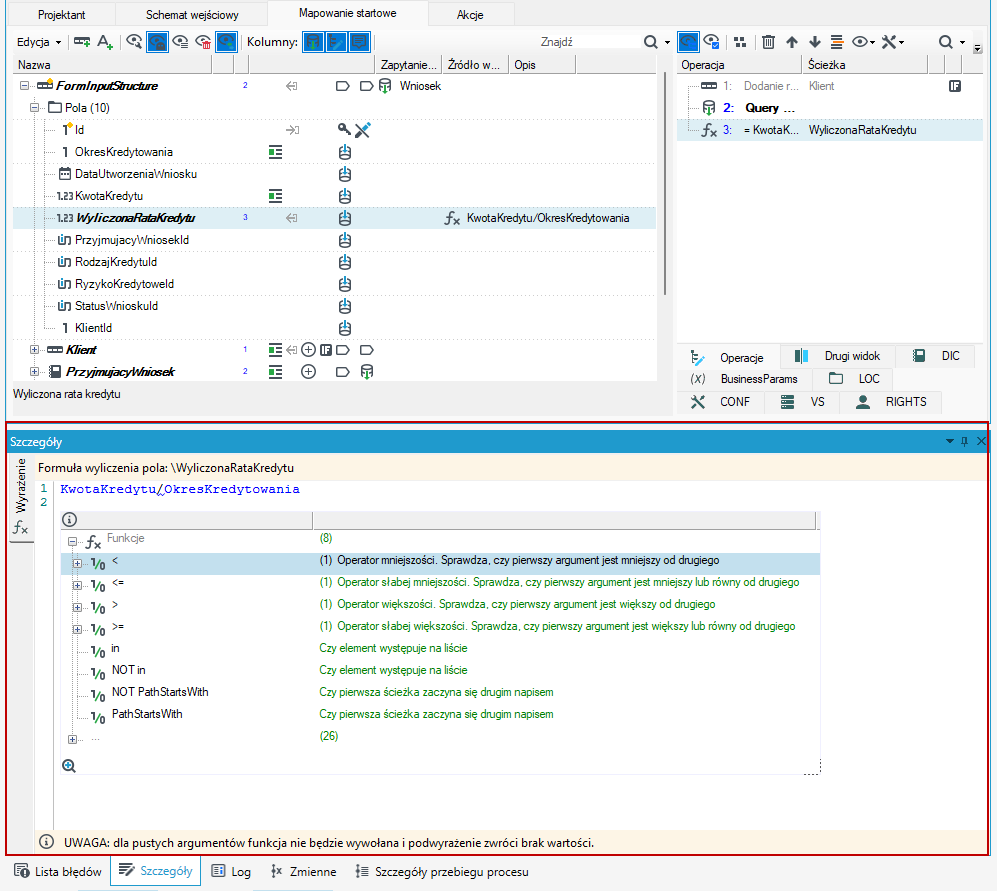
Task: Click the add structure icon beside Edycja
Action: point(82,42)
